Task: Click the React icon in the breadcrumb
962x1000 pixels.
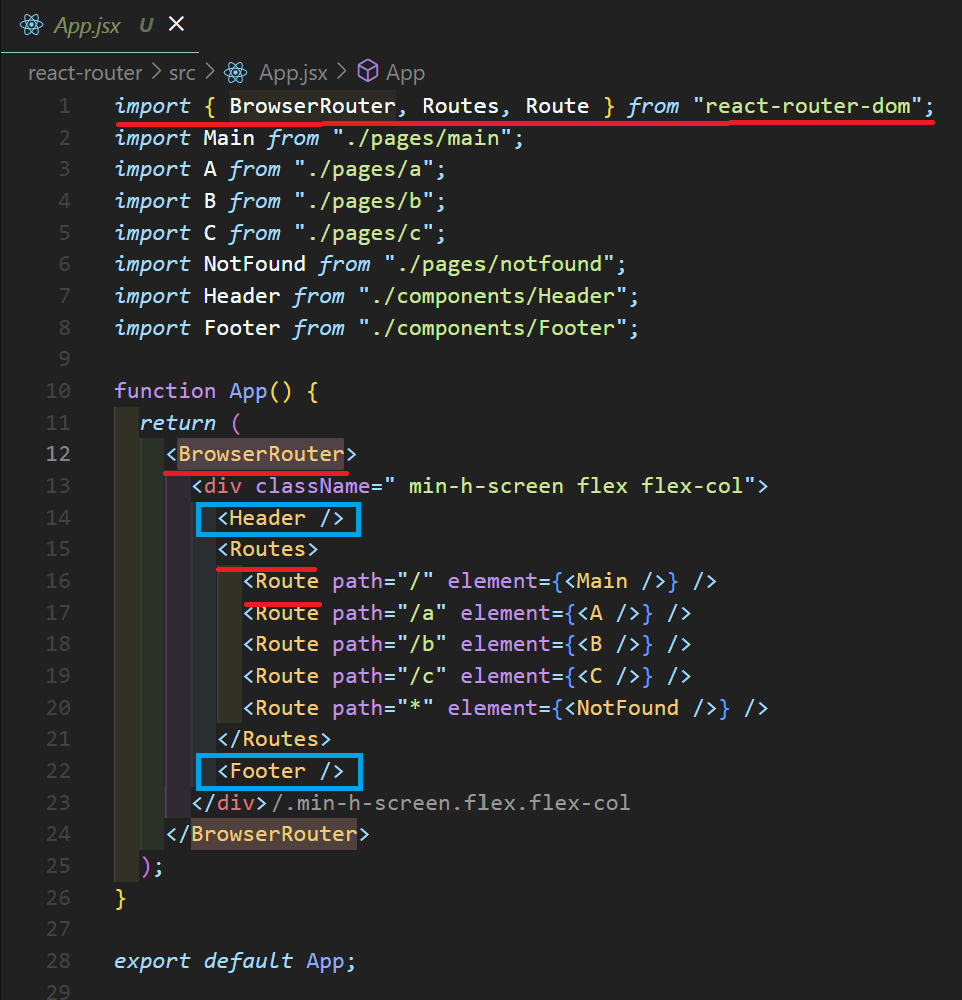Action: click(235, 73)
